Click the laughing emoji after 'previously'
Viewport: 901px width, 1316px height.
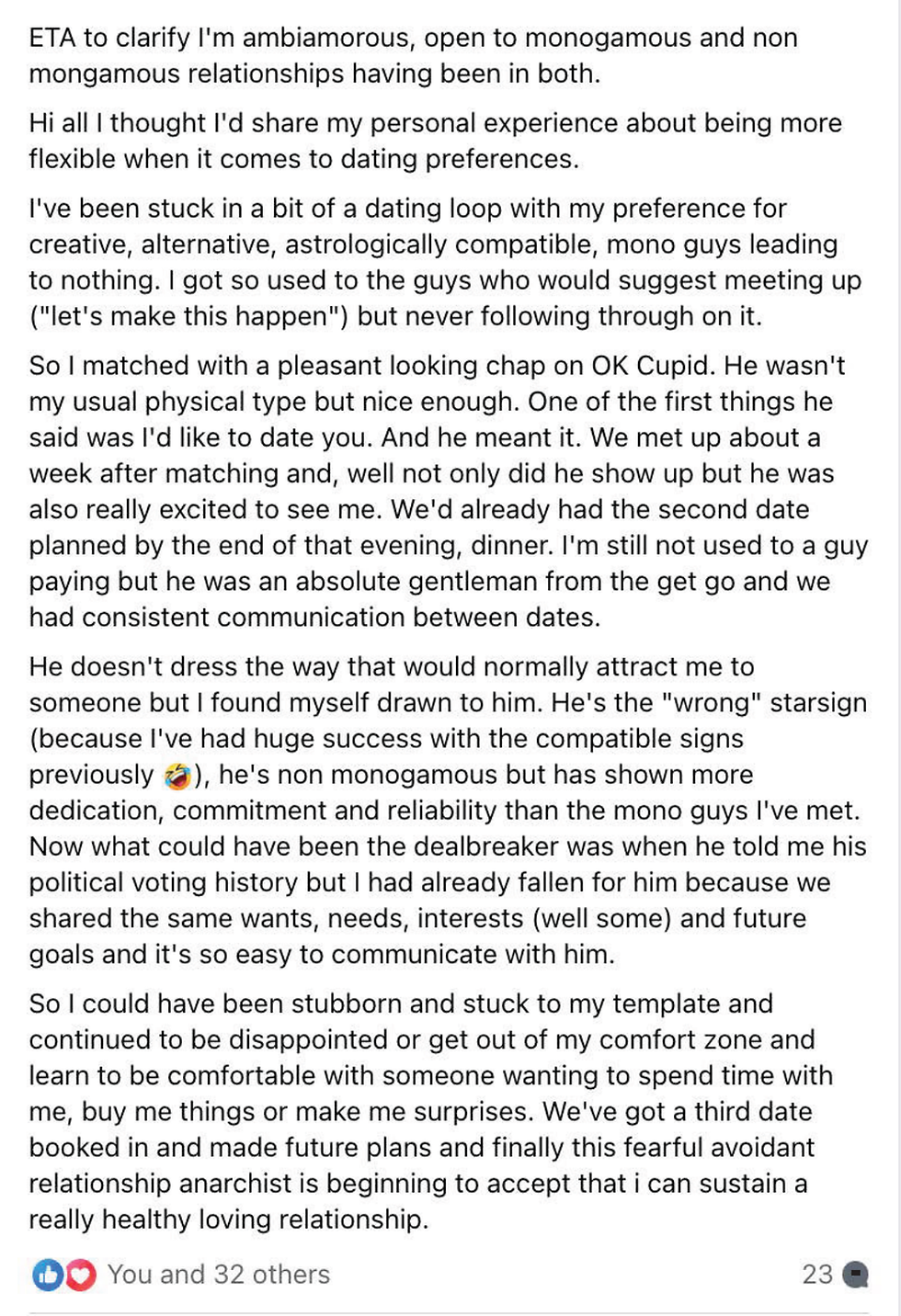point(177,777)
